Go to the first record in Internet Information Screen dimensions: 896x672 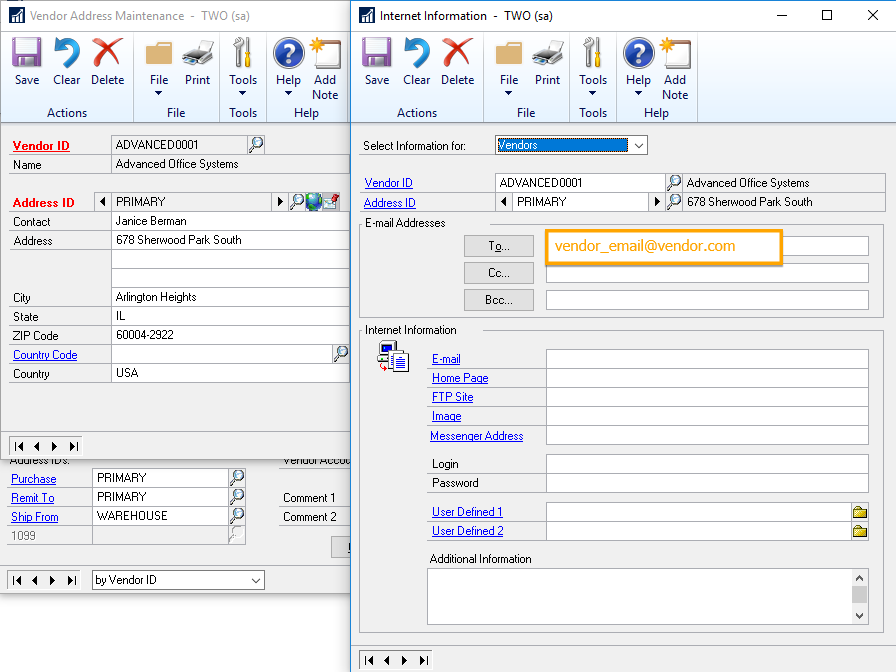369,660
